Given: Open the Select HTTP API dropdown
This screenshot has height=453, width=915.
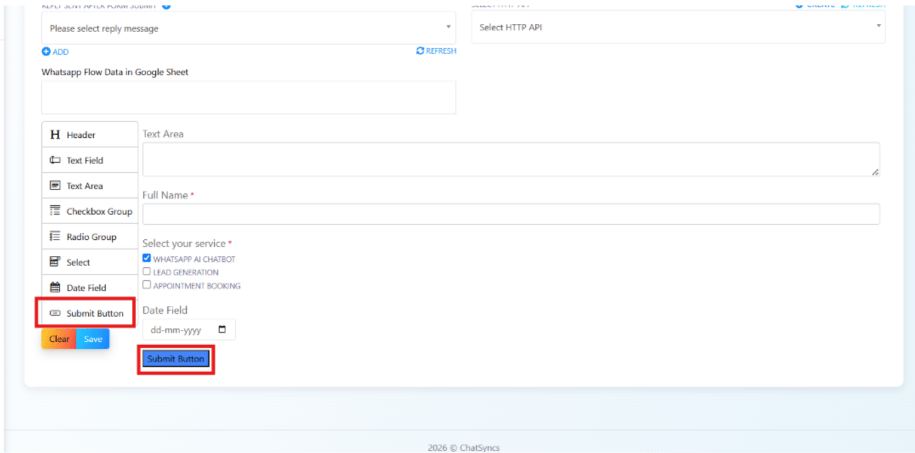Looking at the screenshot, I should point(678,27).
